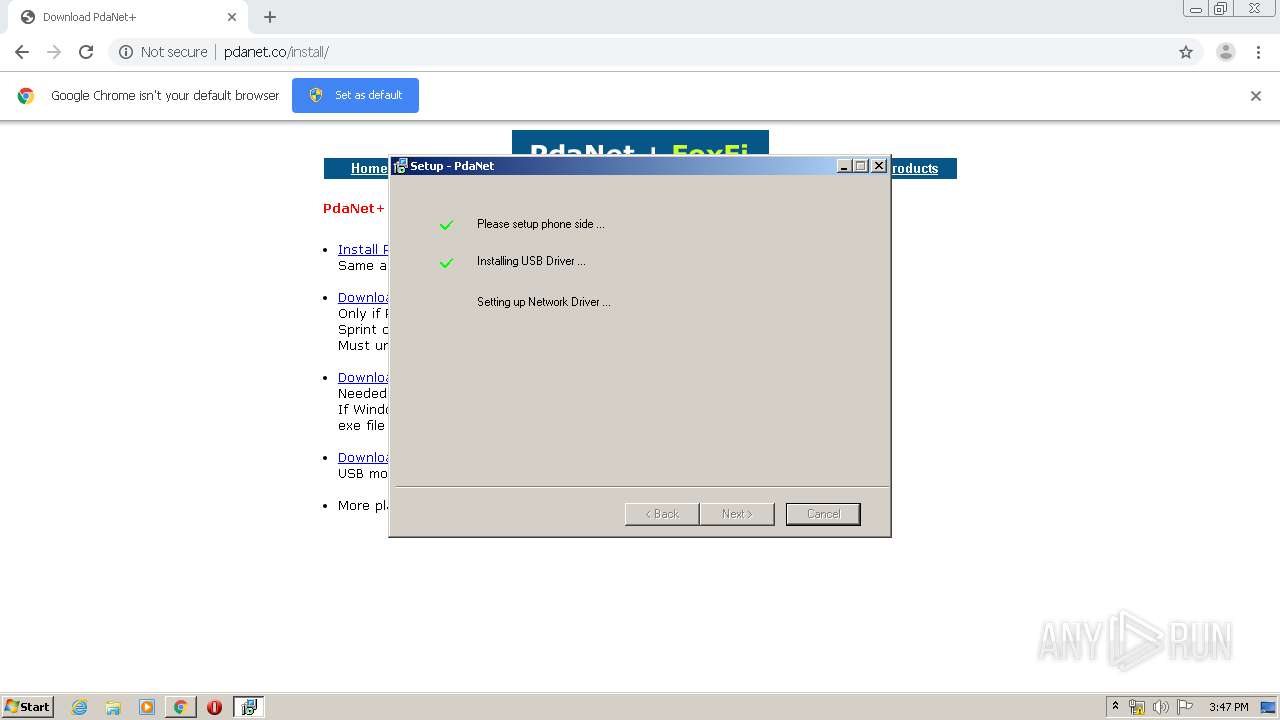Click the checkmark beside Please setup phone side
1280x720 pixels.
[x=446, y=225]
